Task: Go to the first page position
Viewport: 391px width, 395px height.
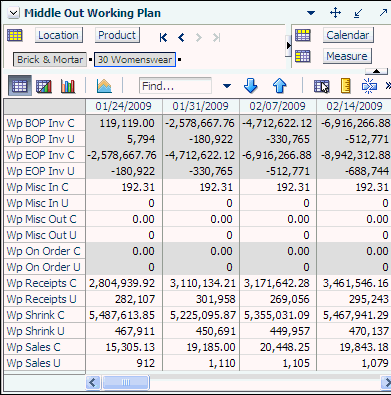Action: click(163, 38)
